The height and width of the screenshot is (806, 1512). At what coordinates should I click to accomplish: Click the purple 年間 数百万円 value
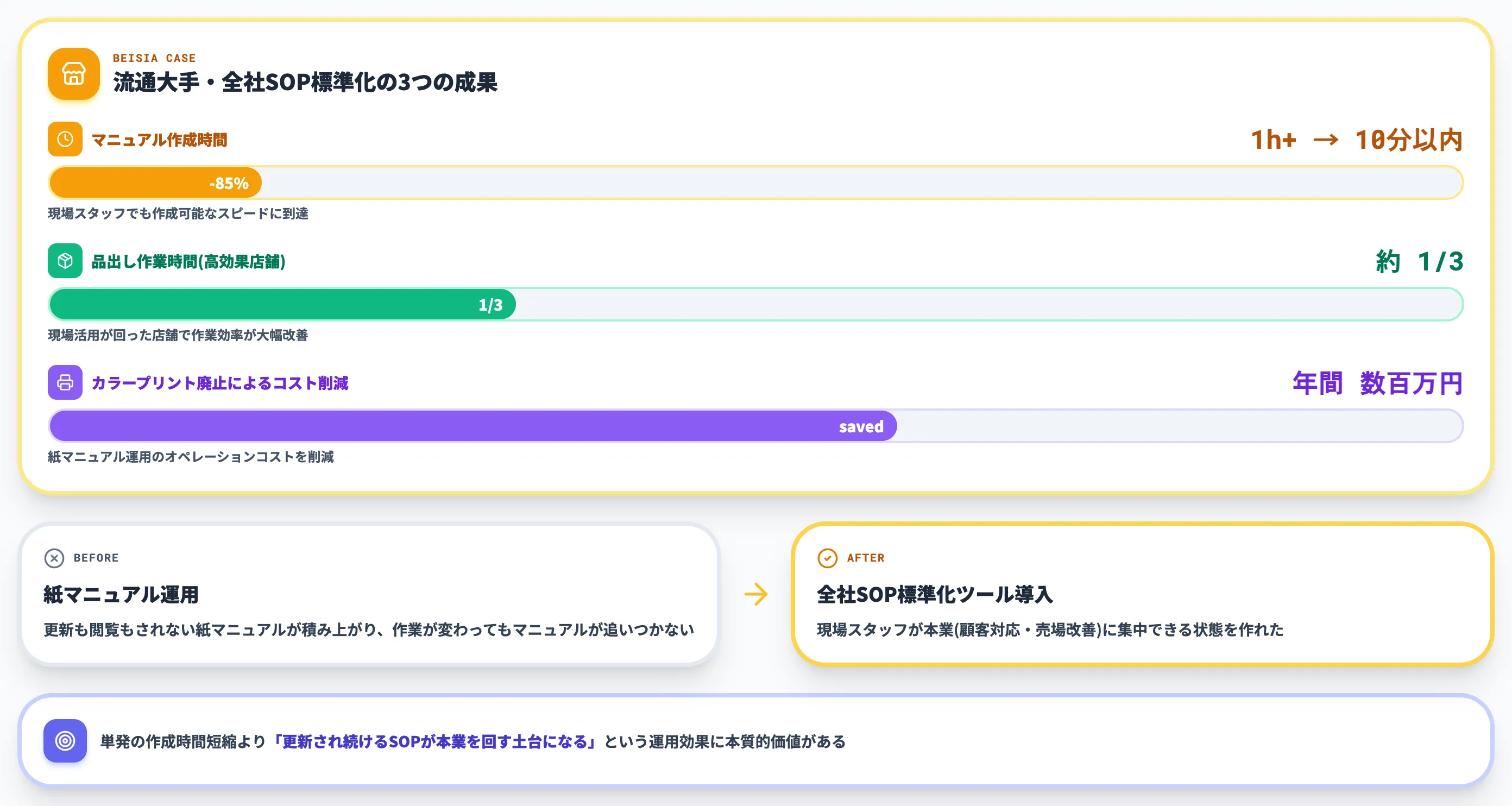point(1378,383)
